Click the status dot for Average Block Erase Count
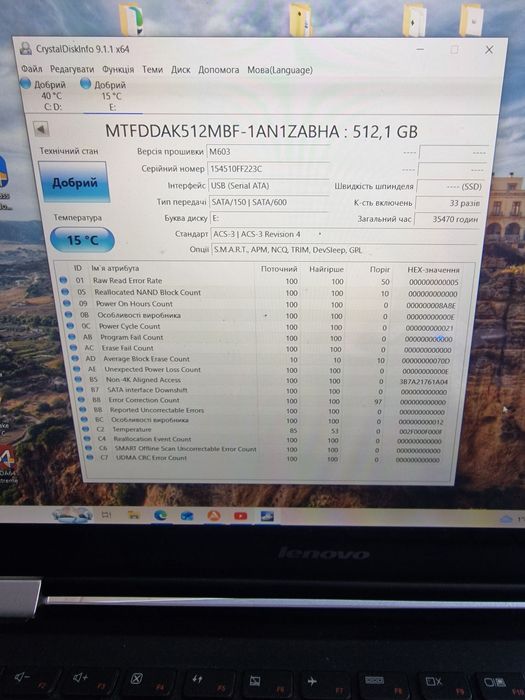This screenshot has height=700, width=525. click(x=75, y=358)
